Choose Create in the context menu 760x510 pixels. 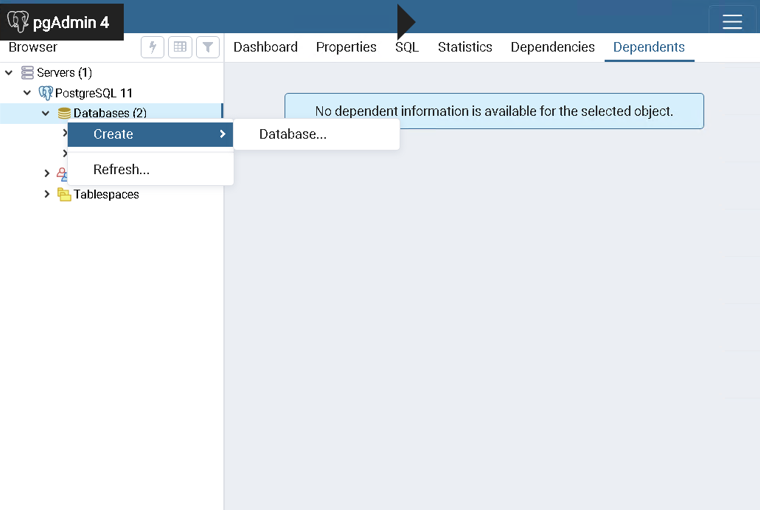pyautogui.click(x=150, y=134)
